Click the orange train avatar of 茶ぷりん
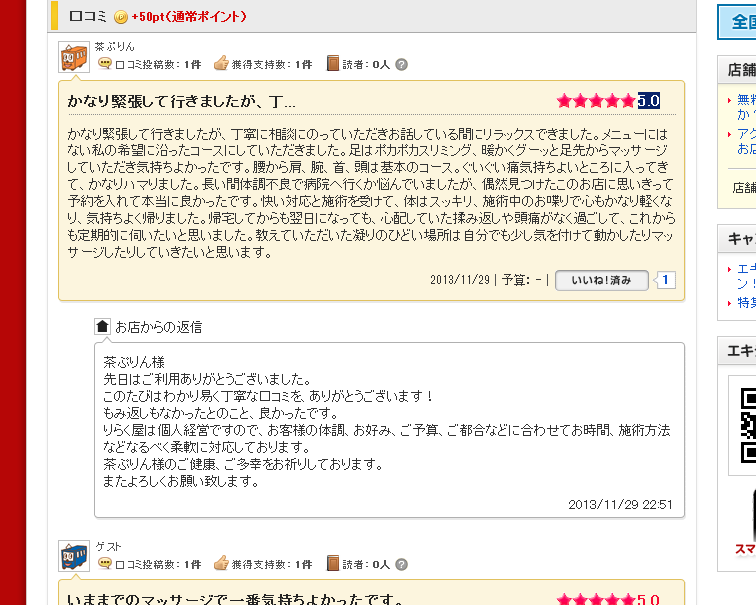The height and width of the screenshot is (605, 756). [x=74, y=57]
